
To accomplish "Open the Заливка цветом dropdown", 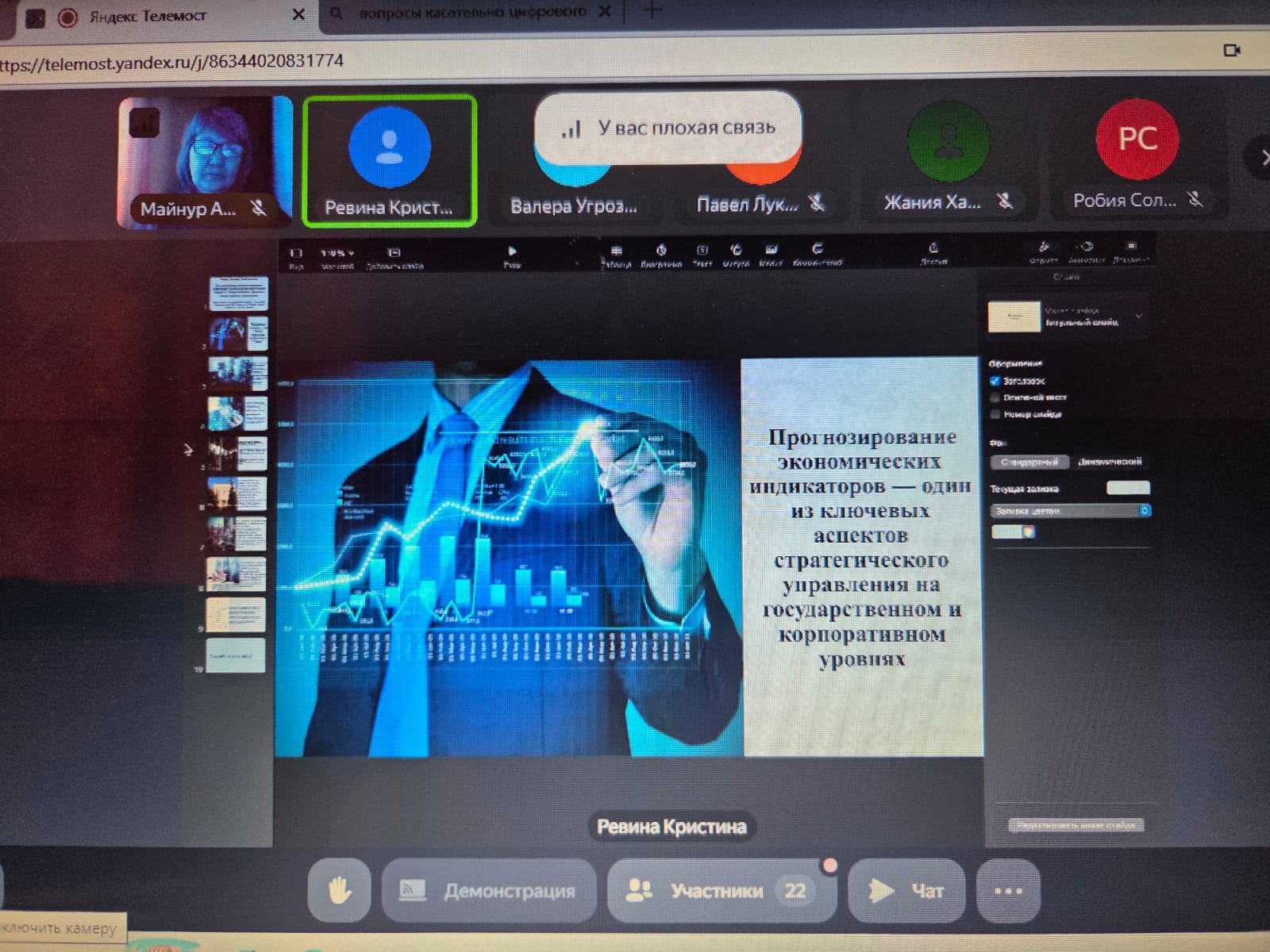I will [x=1070, y=511].
